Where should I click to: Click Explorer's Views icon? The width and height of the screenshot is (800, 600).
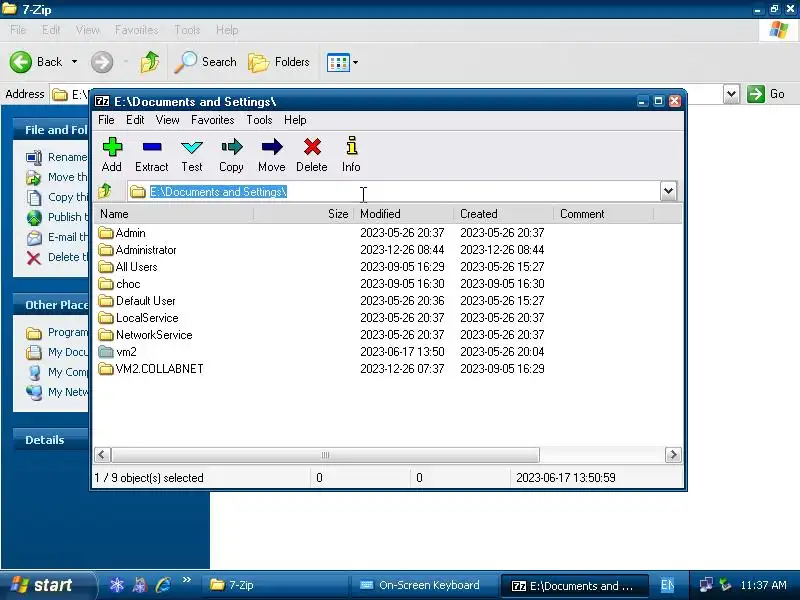[x=338, y=63]
